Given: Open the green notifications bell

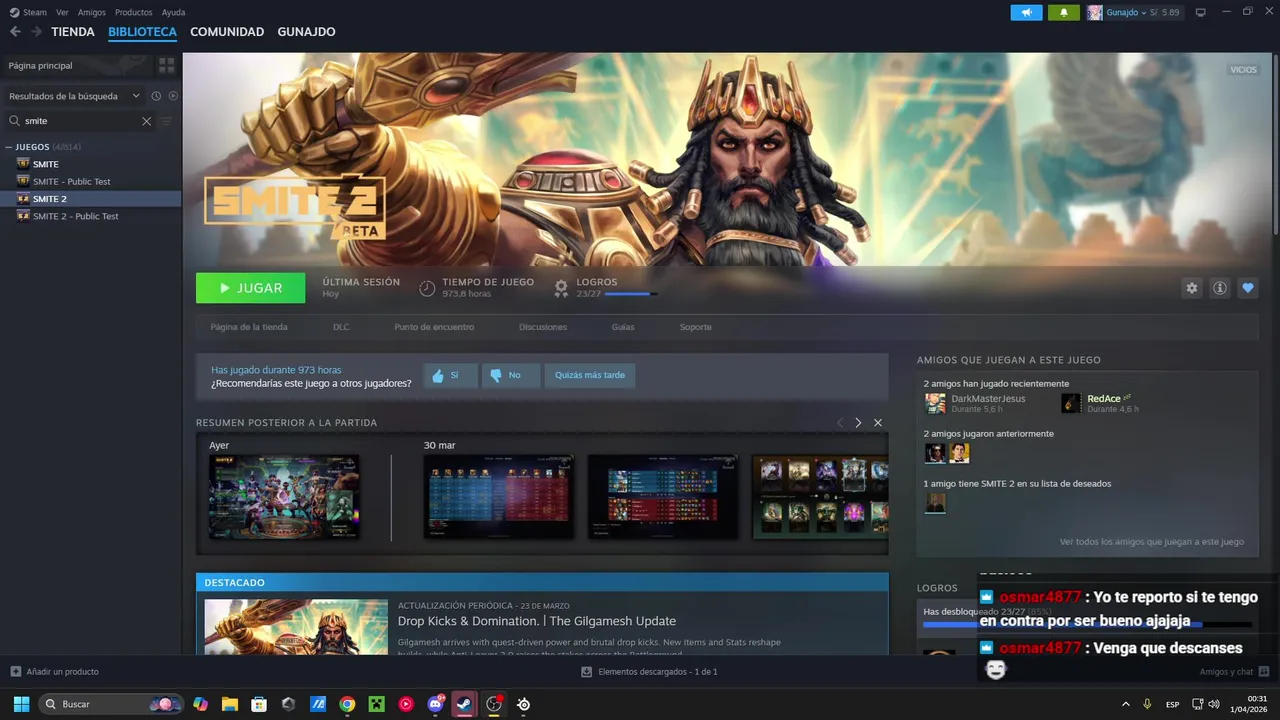Looking at the screenshot, I should point(1063,12).
